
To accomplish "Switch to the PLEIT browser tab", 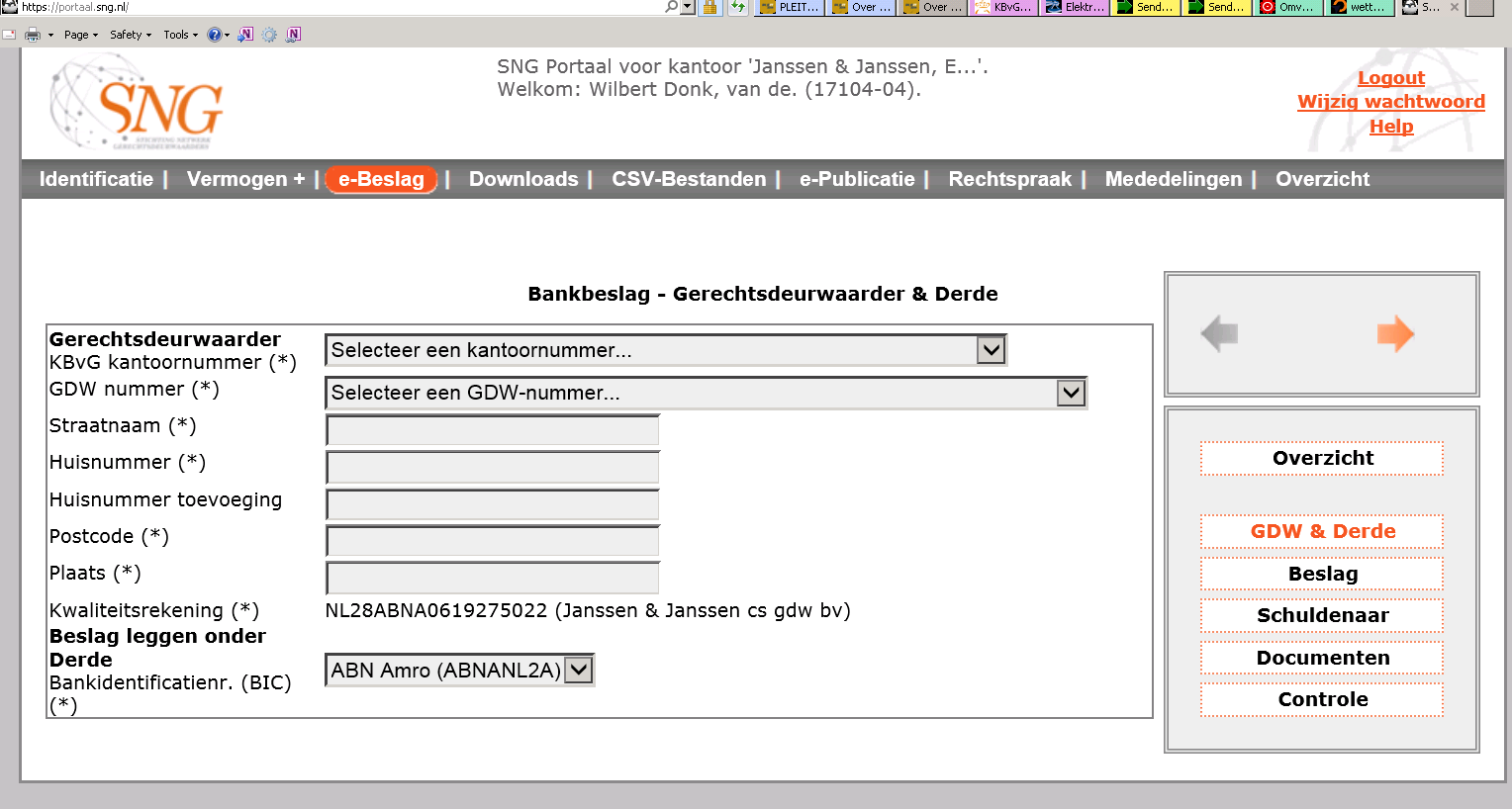I will tap(790, 7).
